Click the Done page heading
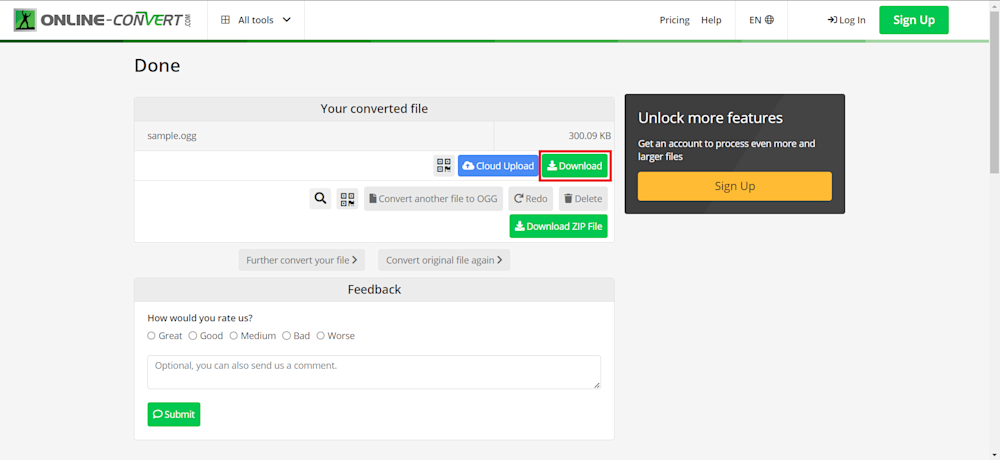This screenshot has height=460, width=1000. [157, 66]
